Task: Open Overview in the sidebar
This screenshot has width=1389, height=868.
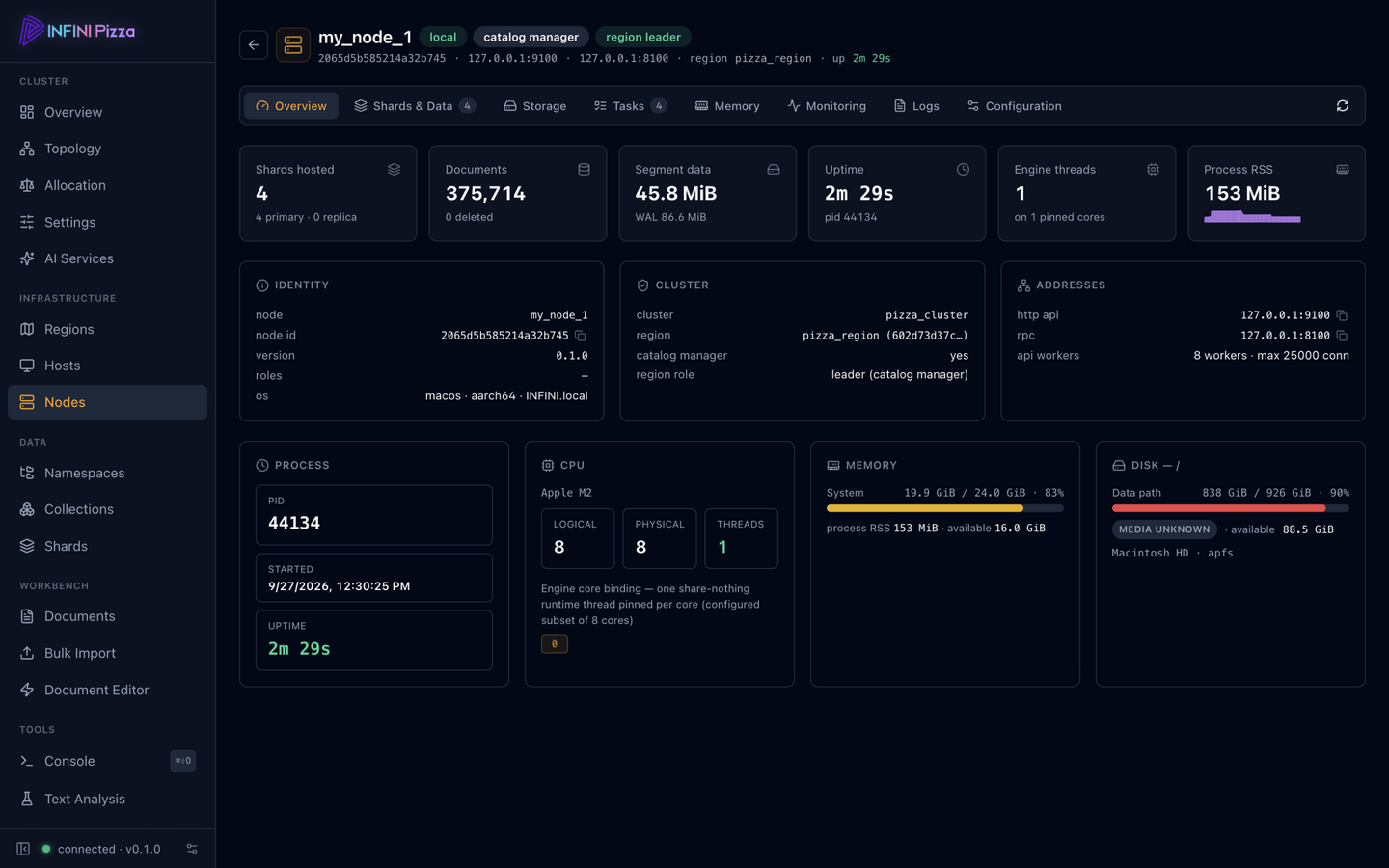Action: 107,112
